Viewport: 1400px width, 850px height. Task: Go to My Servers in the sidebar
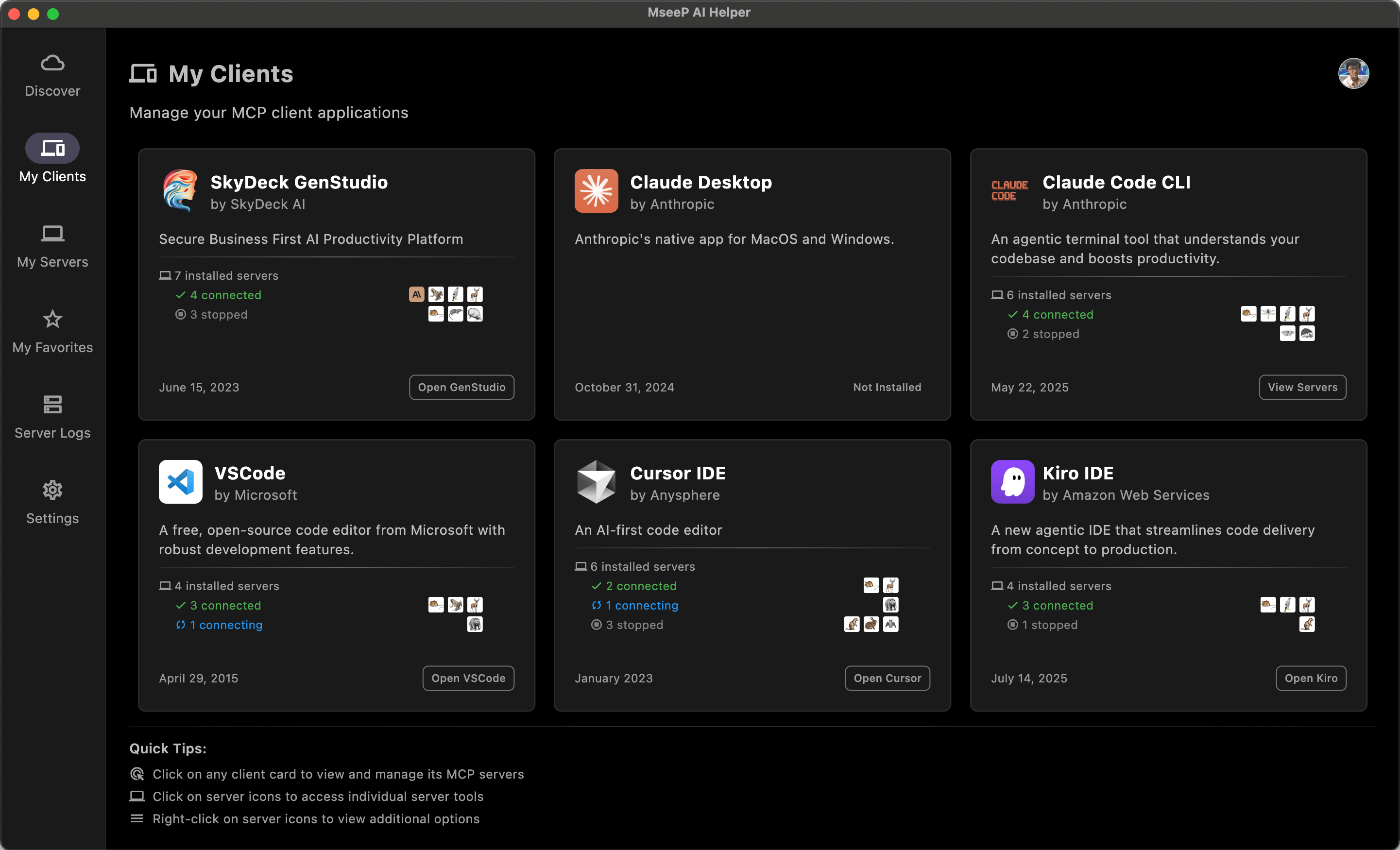click(x=52, y=246)
